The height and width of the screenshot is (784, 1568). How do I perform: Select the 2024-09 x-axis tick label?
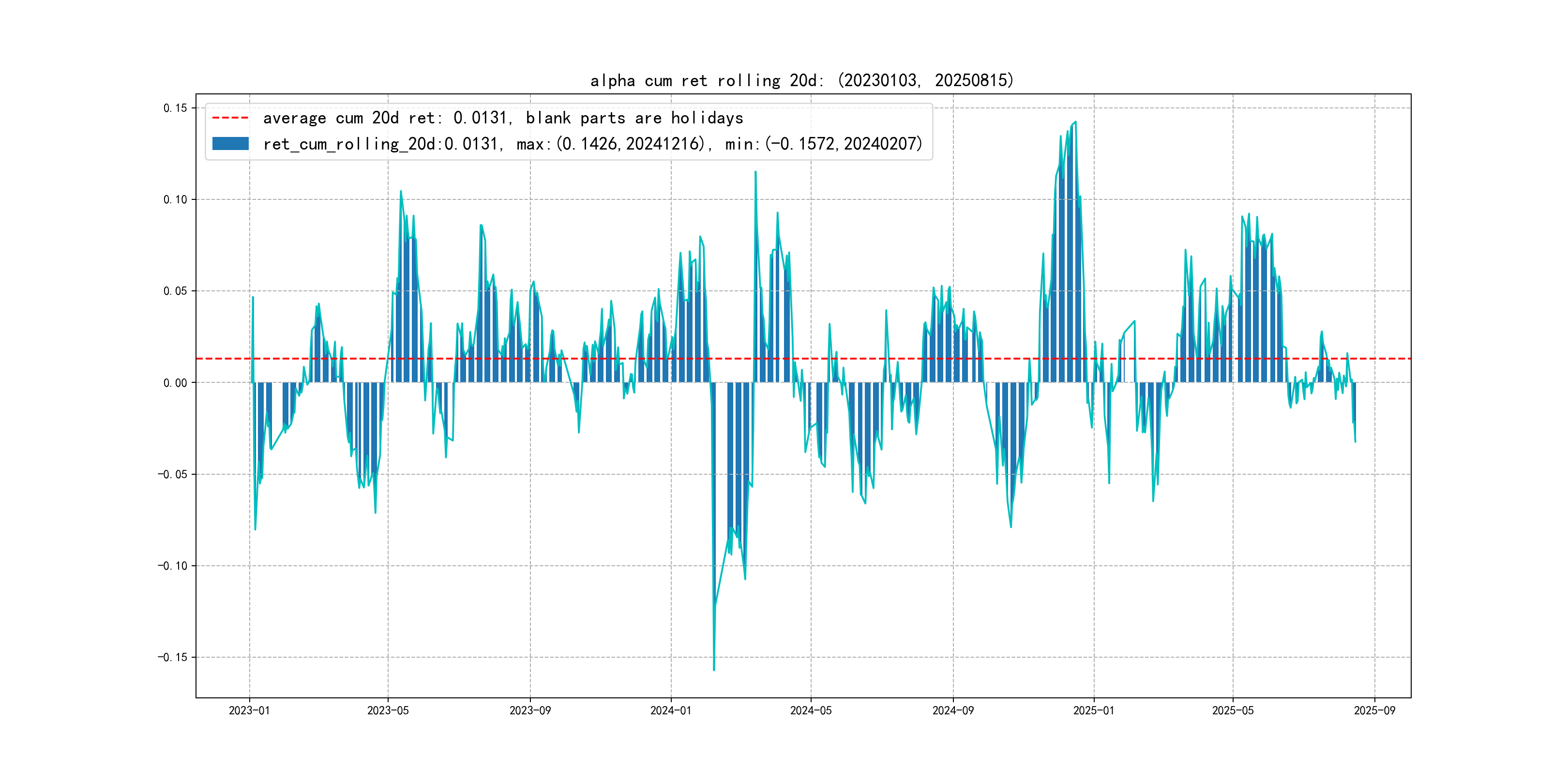952,710
